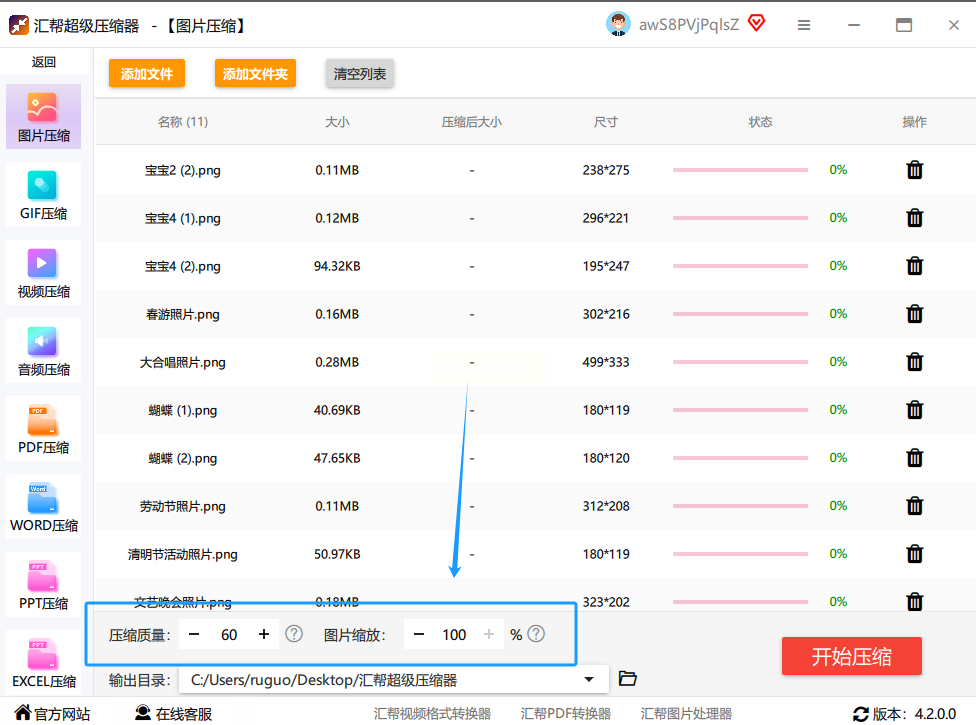Open the GIF压缩 sidebar tool
The height and width of the screenshot is (725, 976).
point(44,196)
